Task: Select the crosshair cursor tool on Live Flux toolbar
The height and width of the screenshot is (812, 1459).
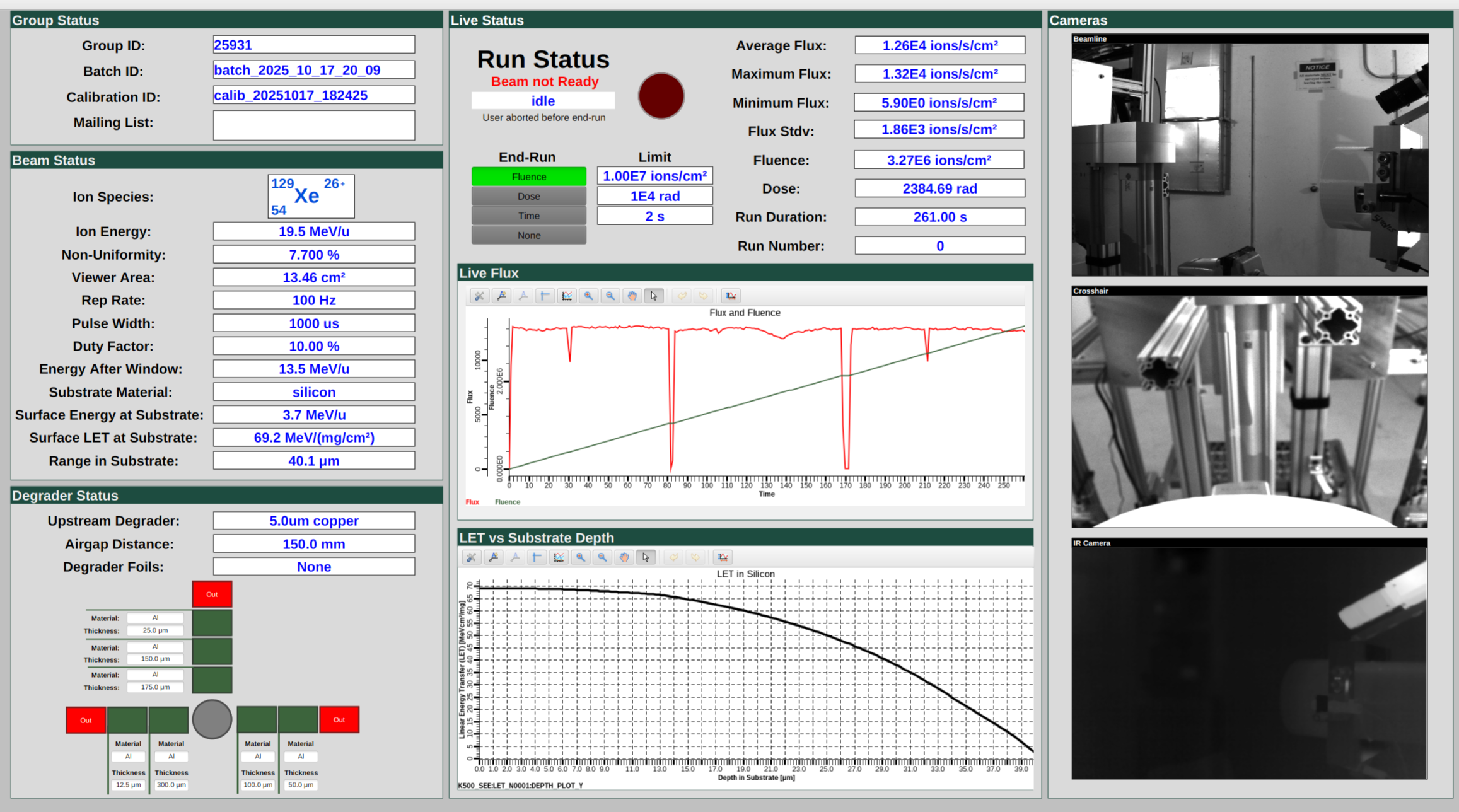Action: pyautogui.click(x=545, y=295)
